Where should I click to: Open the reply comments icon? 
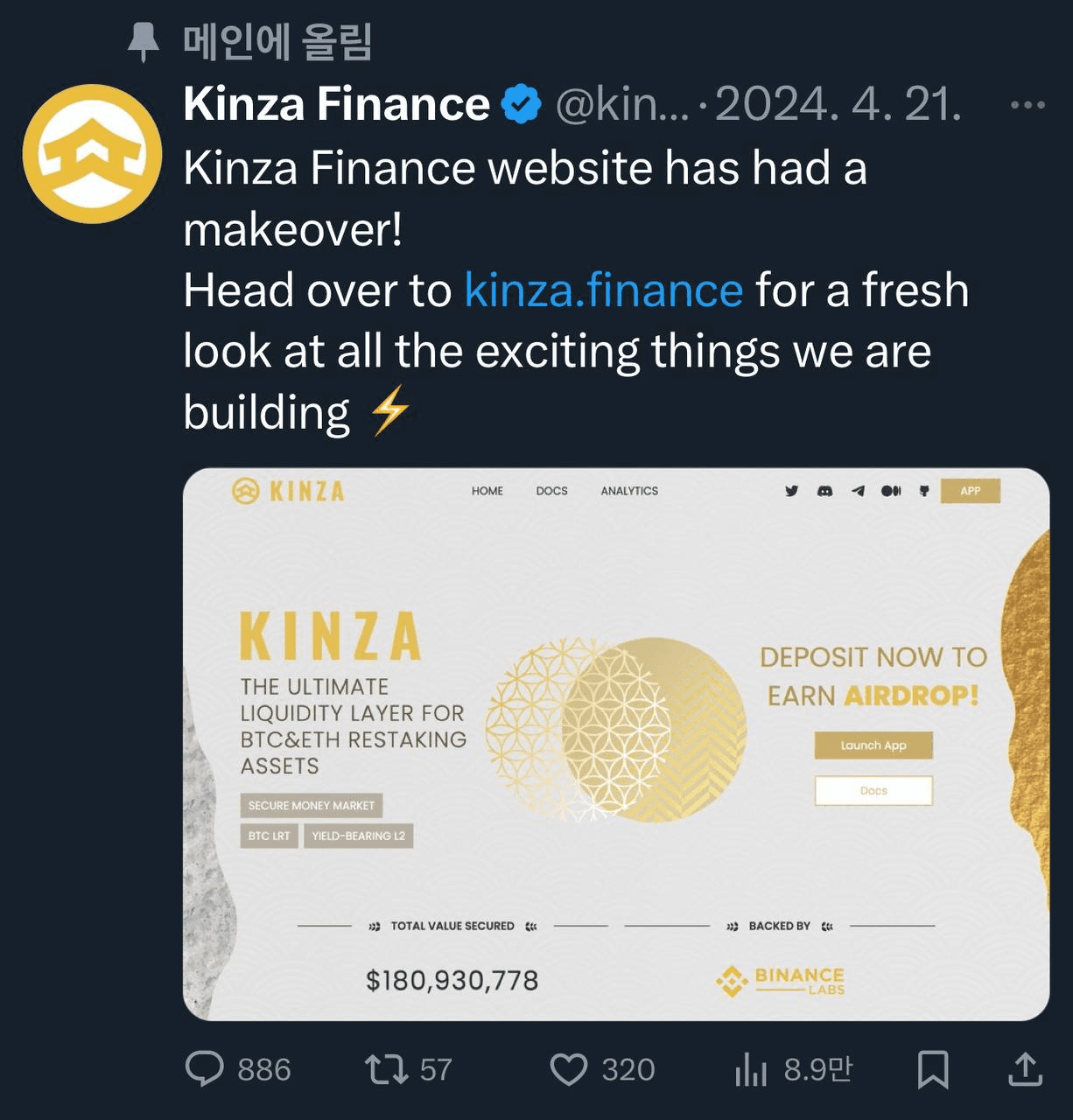click(x=205, y=1068)
